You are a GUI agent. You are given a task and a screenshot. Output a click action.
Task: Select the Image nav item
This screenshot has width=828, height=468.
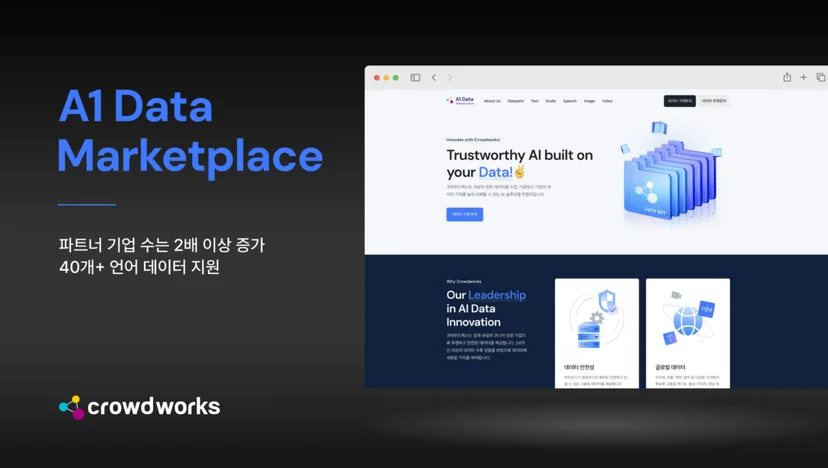(x=589, y=101)
